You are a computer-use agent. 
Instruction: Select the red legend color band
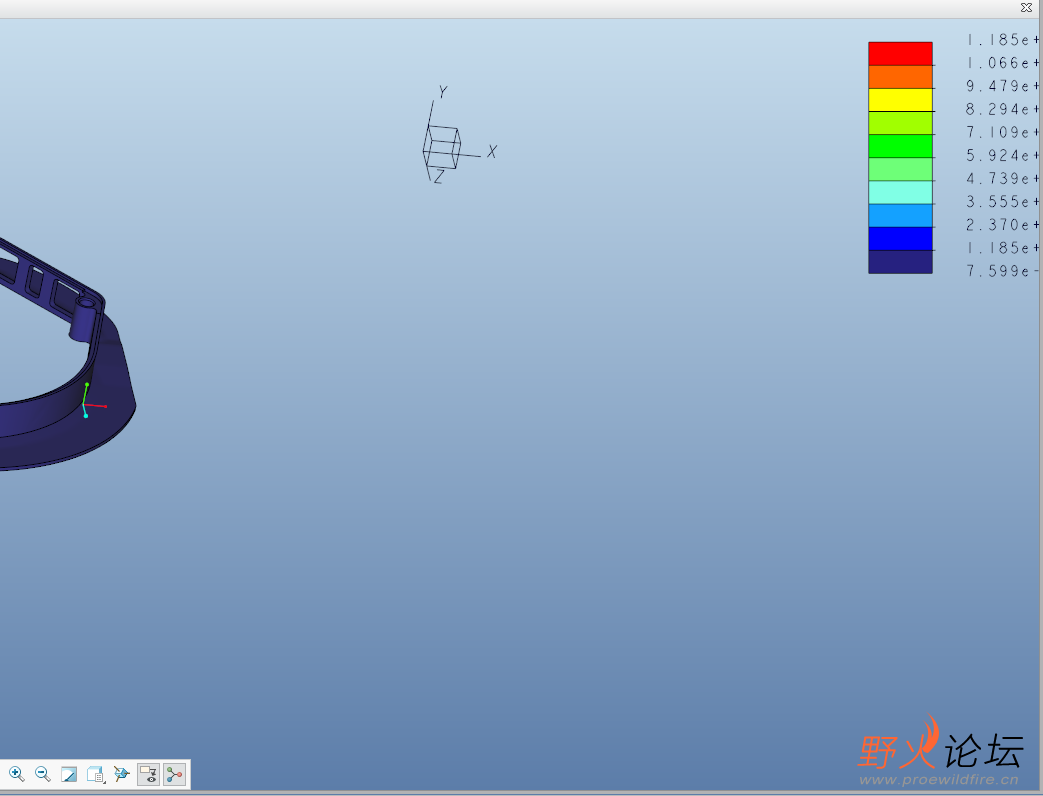click(900, 53)
